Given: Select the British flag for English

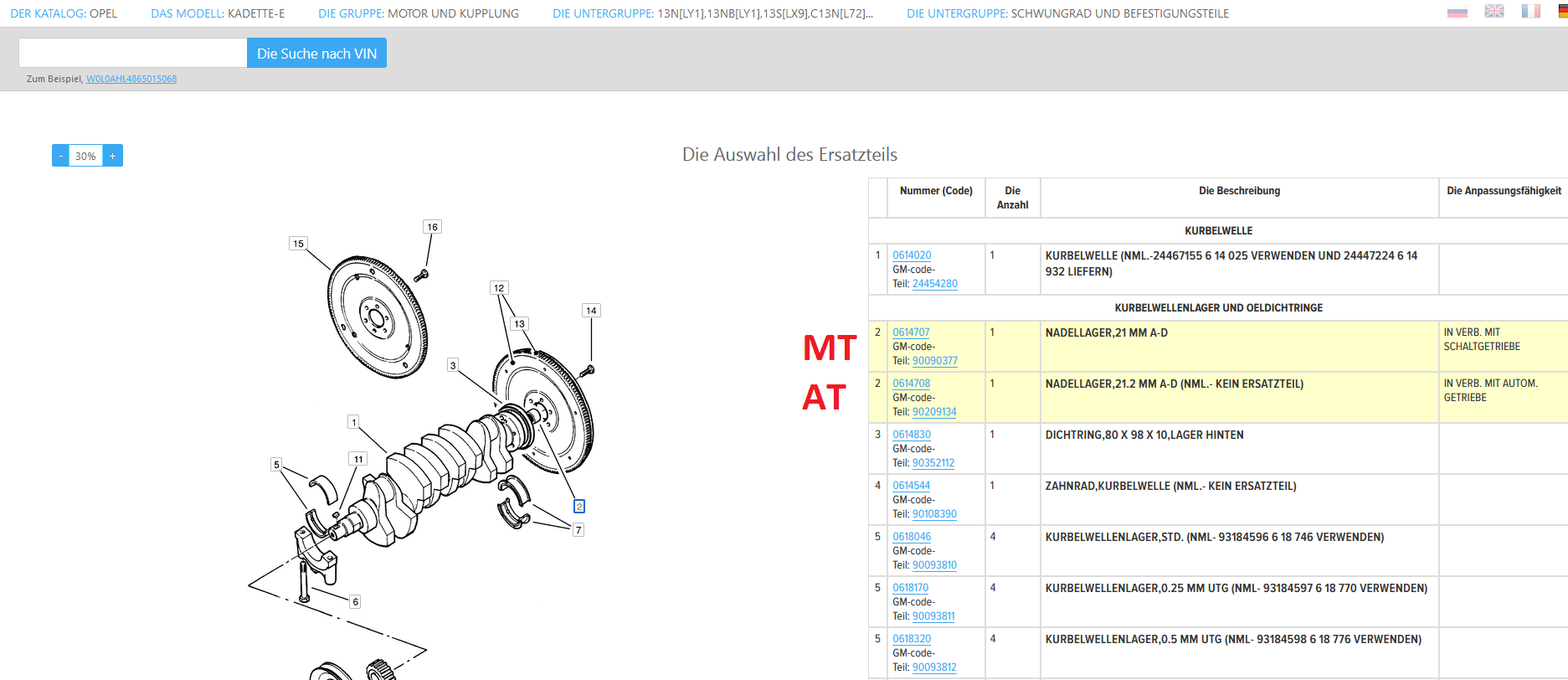Looking at the screenshot, I should 1494,12.
